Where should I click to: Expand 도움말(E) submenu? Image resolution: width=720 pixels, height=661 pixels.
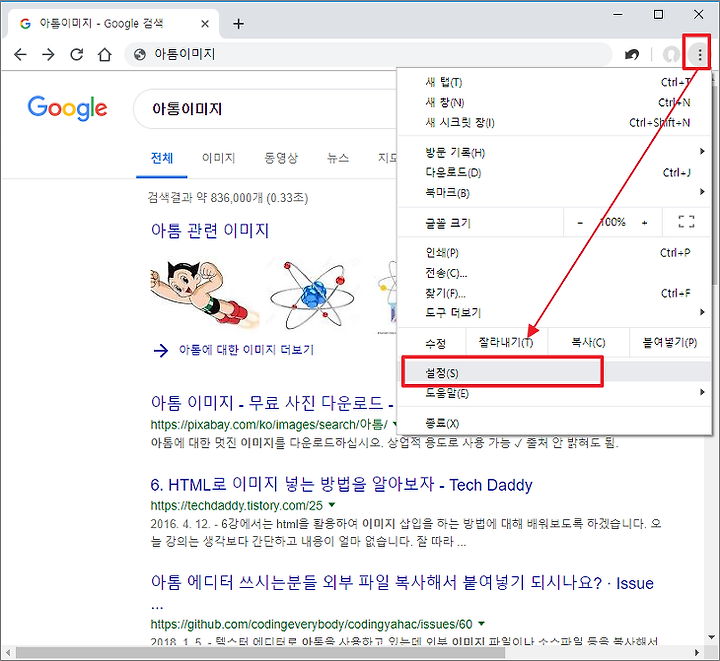point(554,393)
